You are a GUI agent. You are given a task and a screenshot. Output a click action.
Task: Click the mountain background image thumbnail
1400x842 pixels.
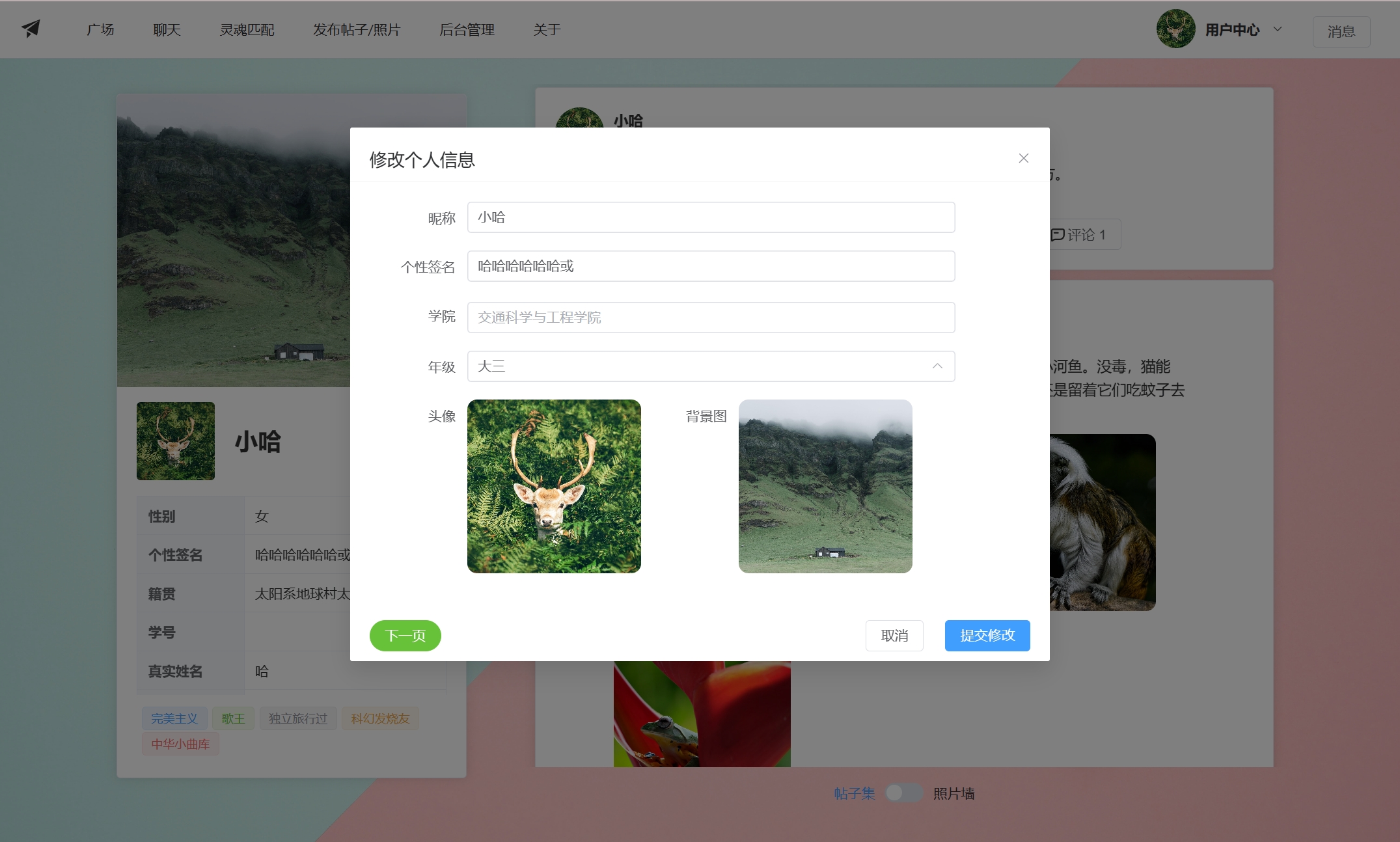[x=825, y=486]
